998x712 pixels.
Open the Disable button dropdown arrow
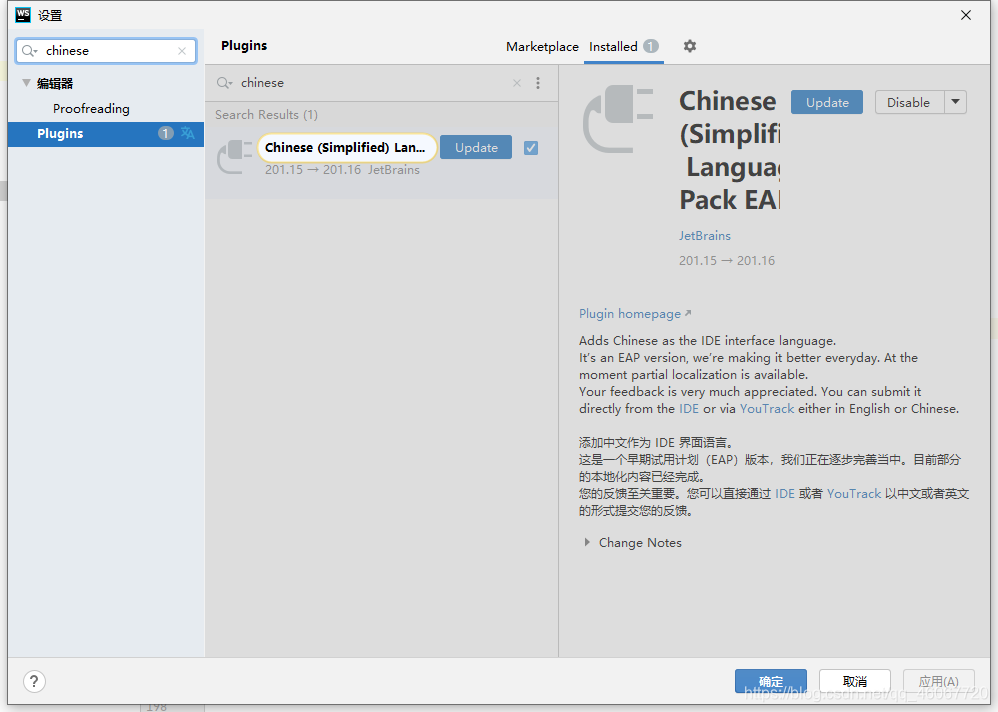955,102
